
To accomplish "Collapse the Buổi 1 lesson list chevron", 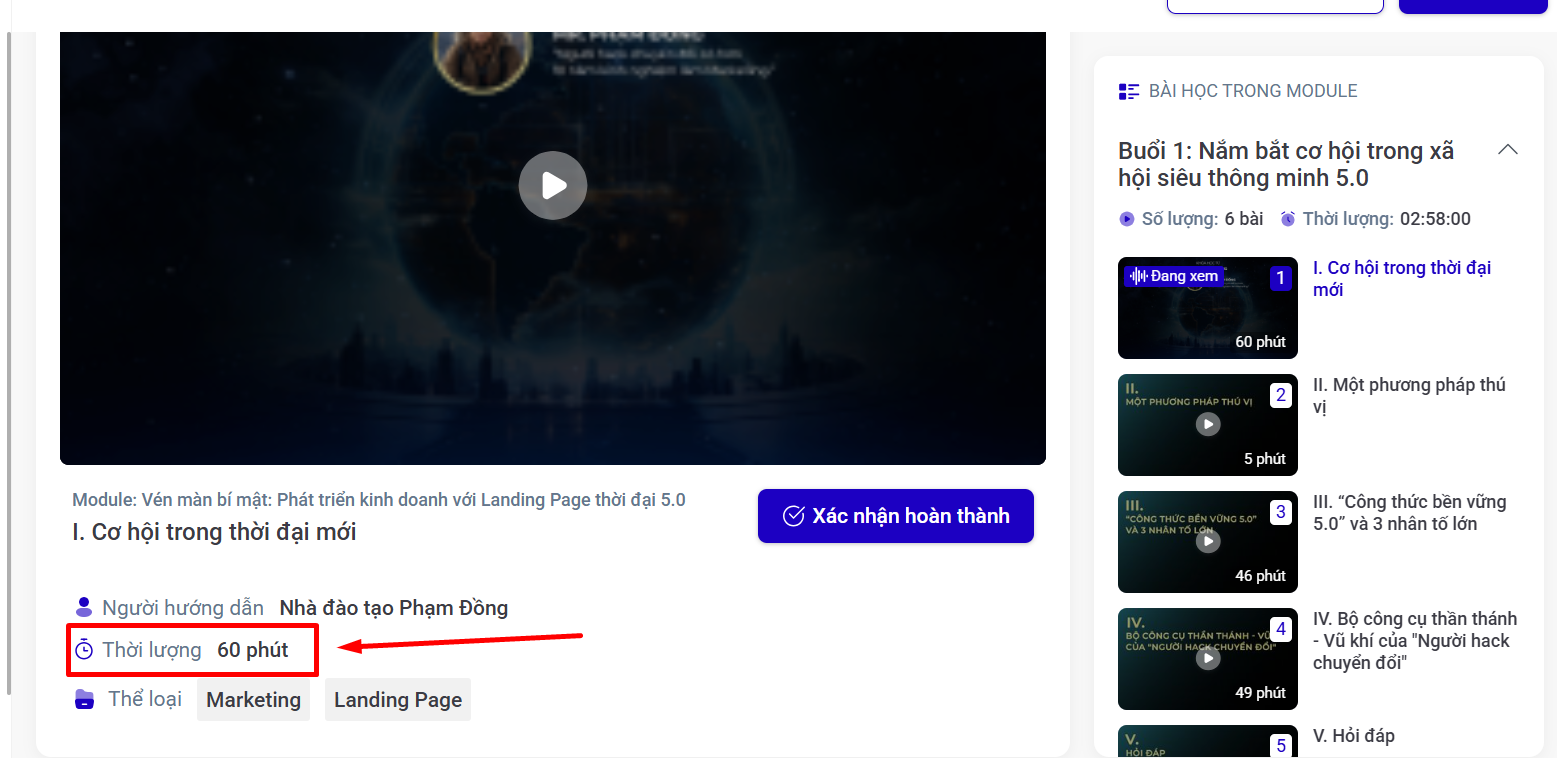I will (1508, 150).
